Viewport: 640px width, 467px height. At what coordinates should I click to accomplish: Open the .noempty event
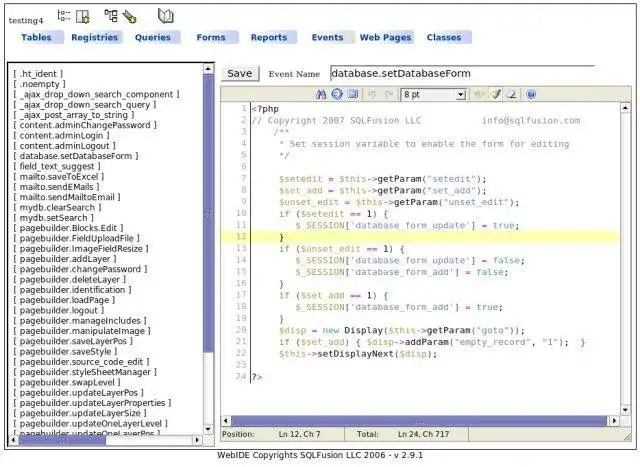(39, 84)
